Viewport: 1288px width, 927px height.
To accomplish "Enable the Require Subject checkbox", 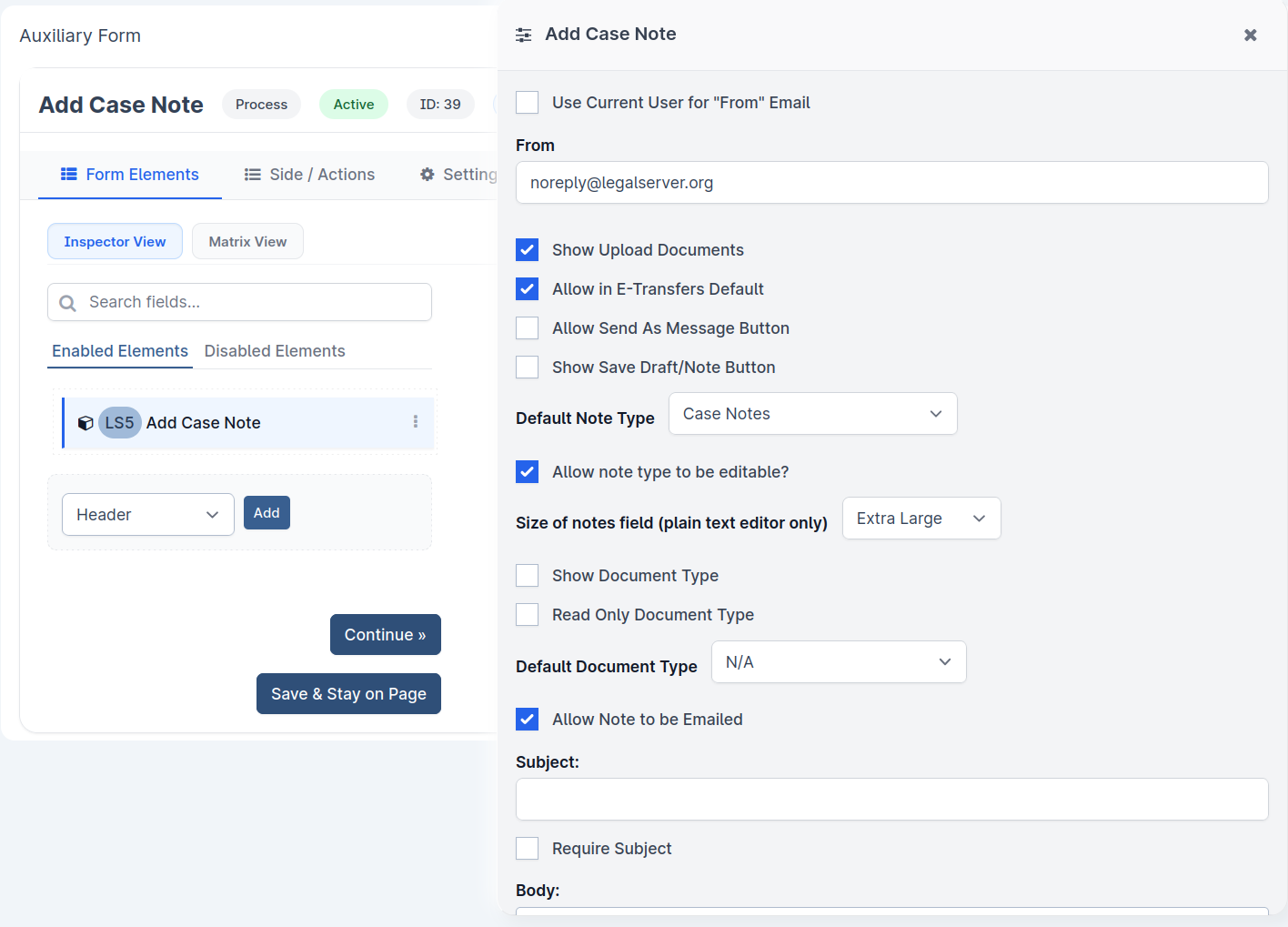I will tap(528, 848).
